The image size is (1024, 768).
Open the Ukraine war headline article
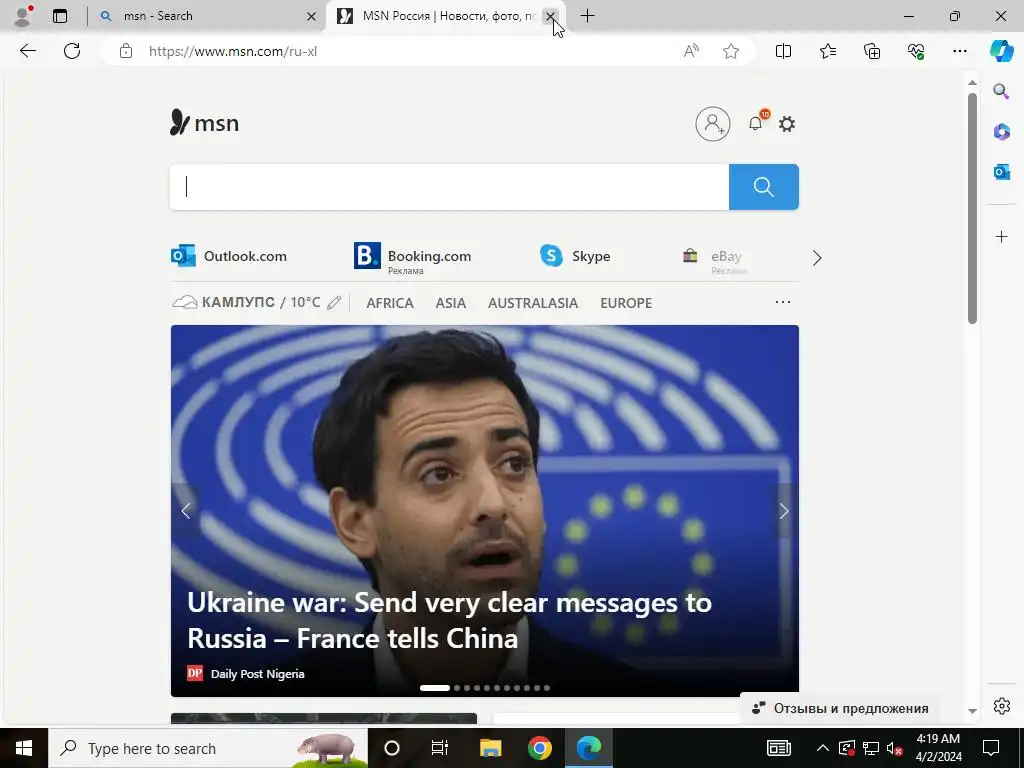point(449,620)
